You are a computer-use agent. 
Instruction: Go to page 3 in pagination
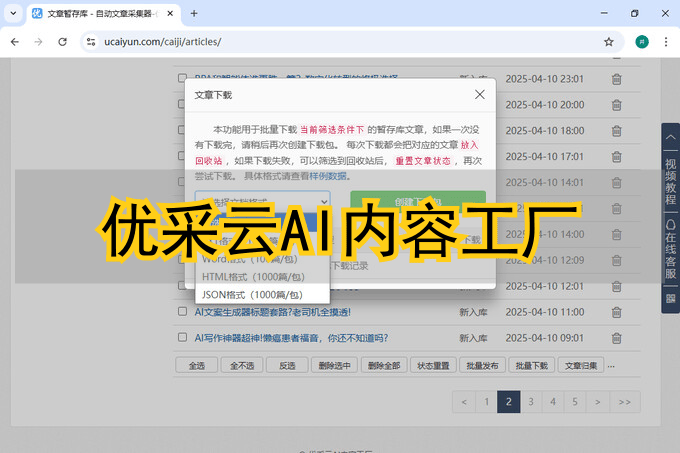point(530,402)
